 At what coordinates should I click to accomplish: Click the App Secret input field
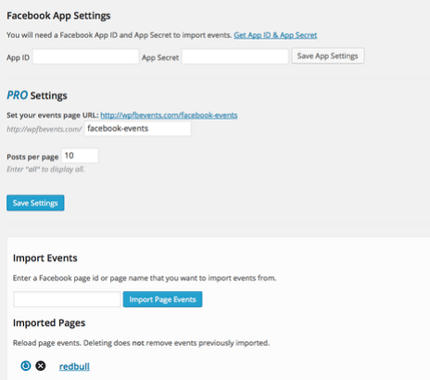pos(235,56)
